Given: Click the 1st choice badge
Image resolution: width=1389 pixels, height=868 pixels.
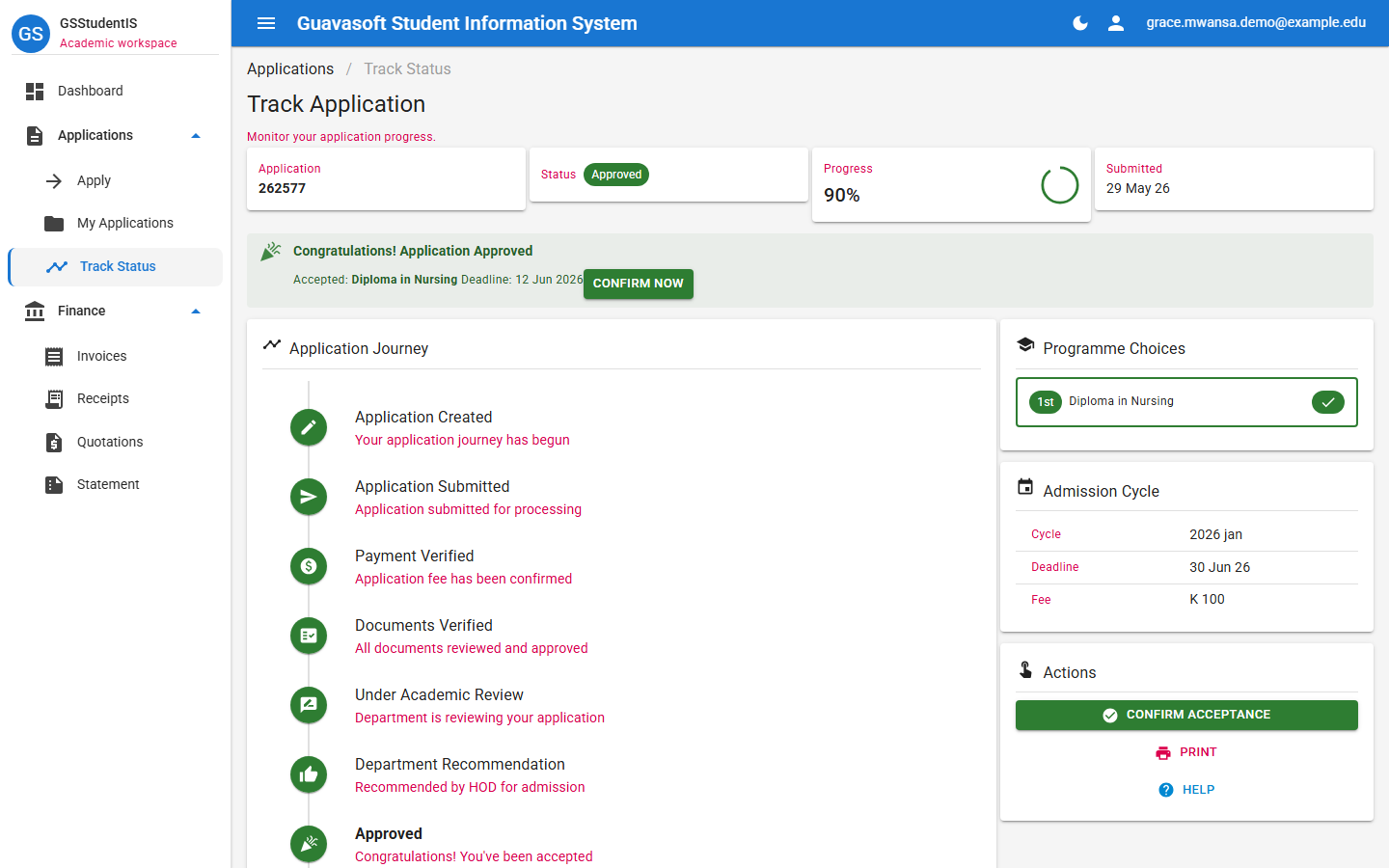Looking at the screenshot, I should click(x=1046, y=402).
